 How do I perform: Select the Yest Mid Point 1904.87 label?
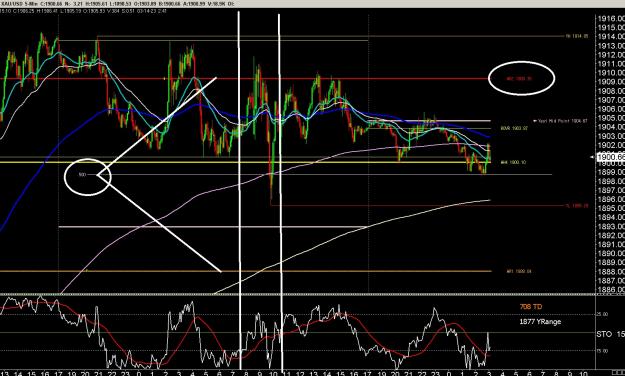(x=561, y=120)
